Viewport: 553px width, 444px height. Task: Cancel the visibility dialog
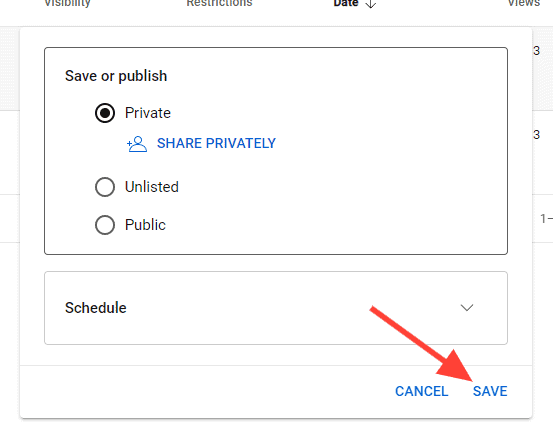coord(421,391)
